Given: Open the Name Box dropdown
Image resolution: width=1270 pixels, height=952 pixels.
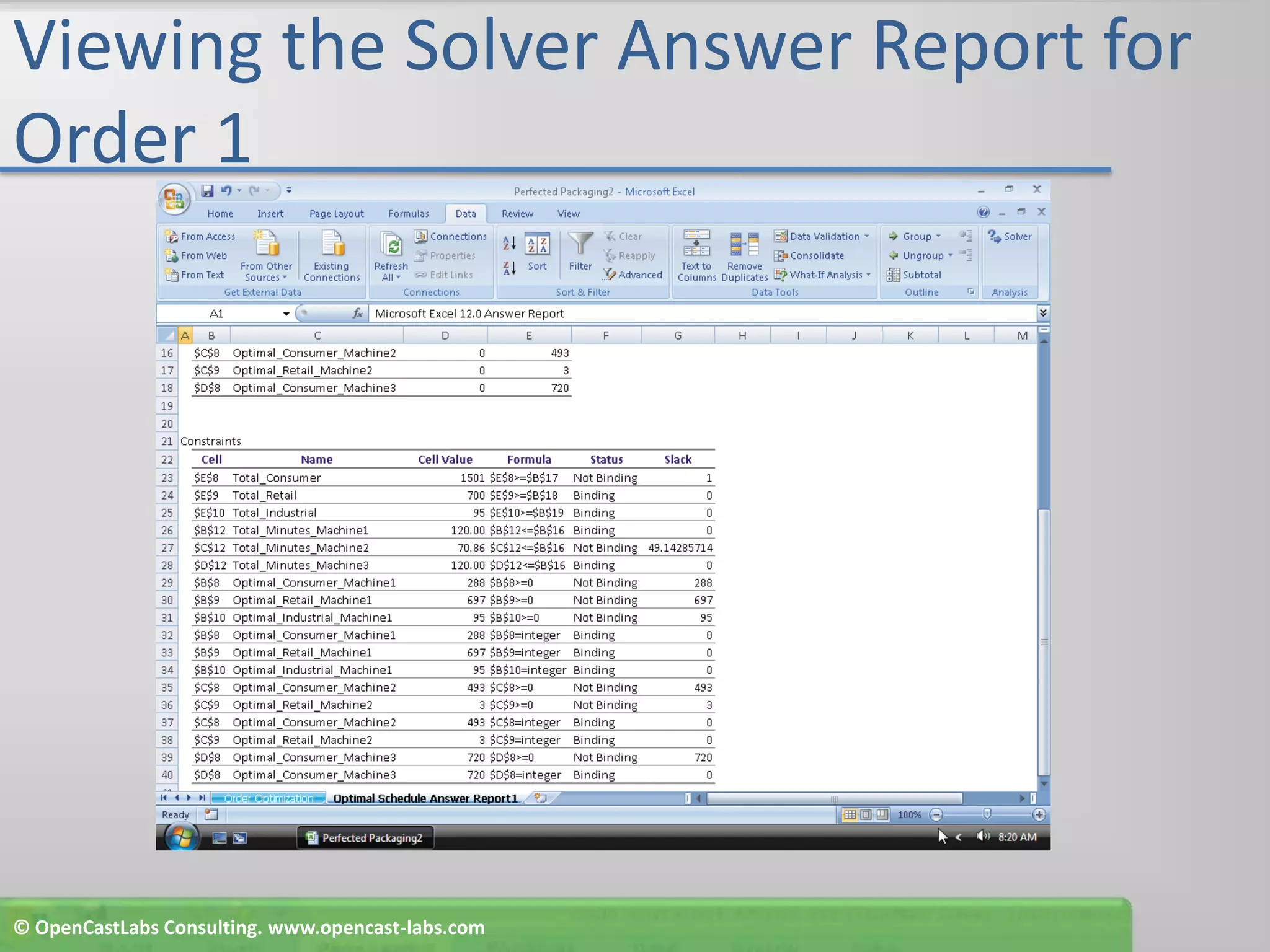Looking at the screenshot, I should (286, 314).
